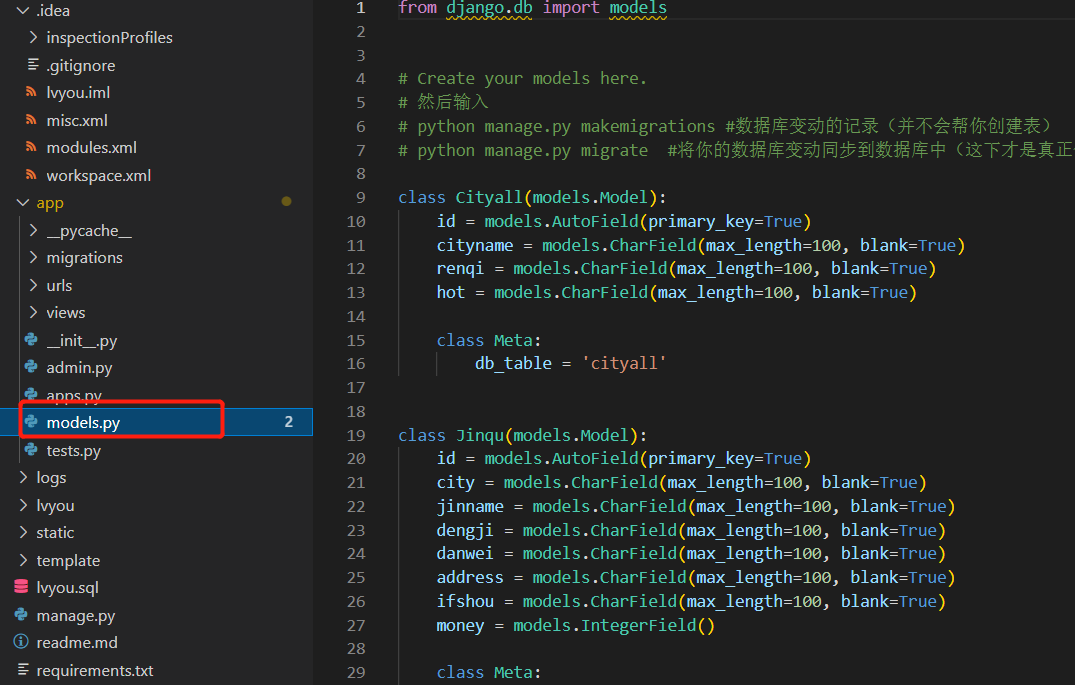Open requirements.txt file
The image size is (1075, 685).
(x=95, y=671)
